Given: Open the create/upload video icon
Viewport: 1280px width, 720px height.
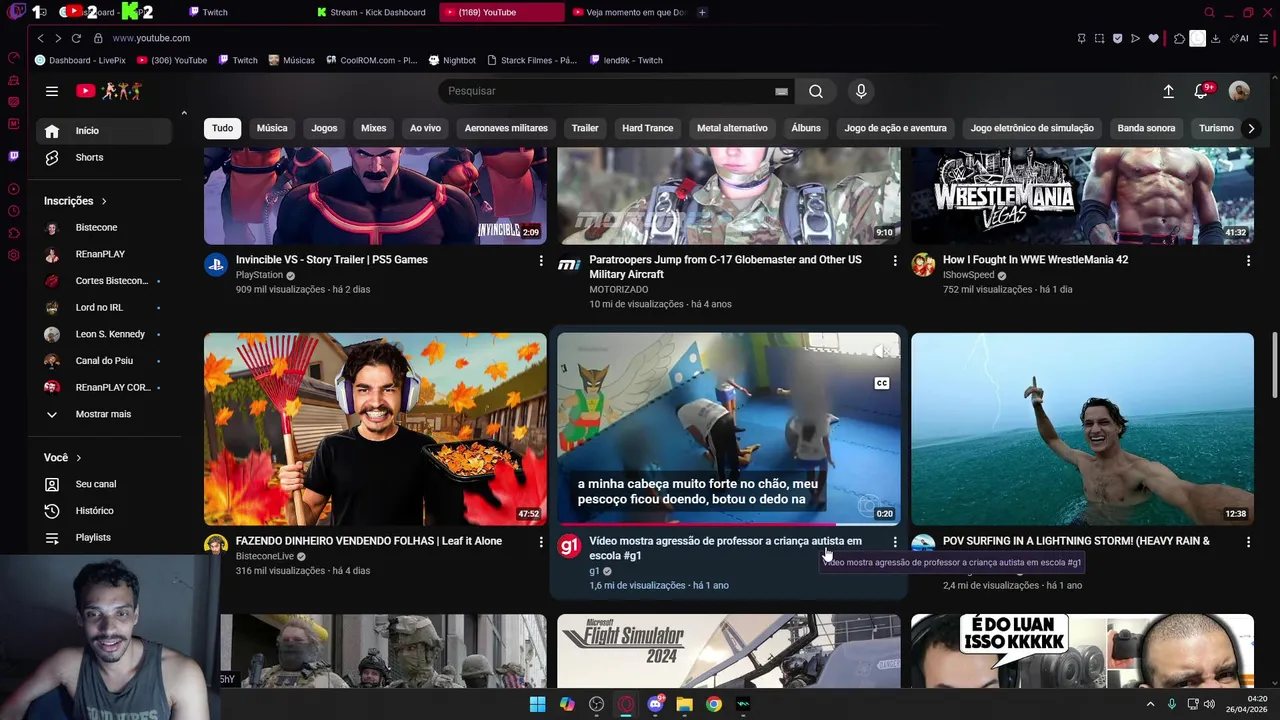Looking at the screenshot, I should tap(1168, 91).
